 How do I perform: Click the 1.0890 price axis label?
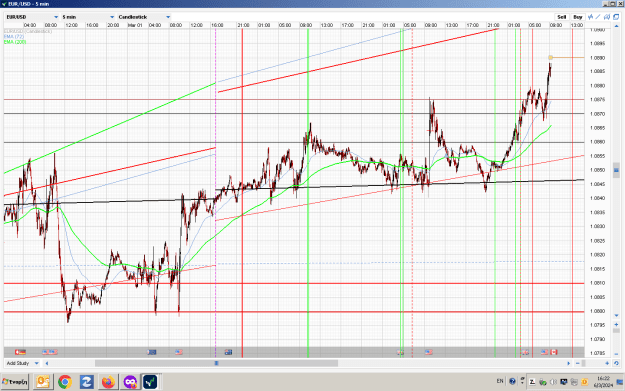click(597, 58)
